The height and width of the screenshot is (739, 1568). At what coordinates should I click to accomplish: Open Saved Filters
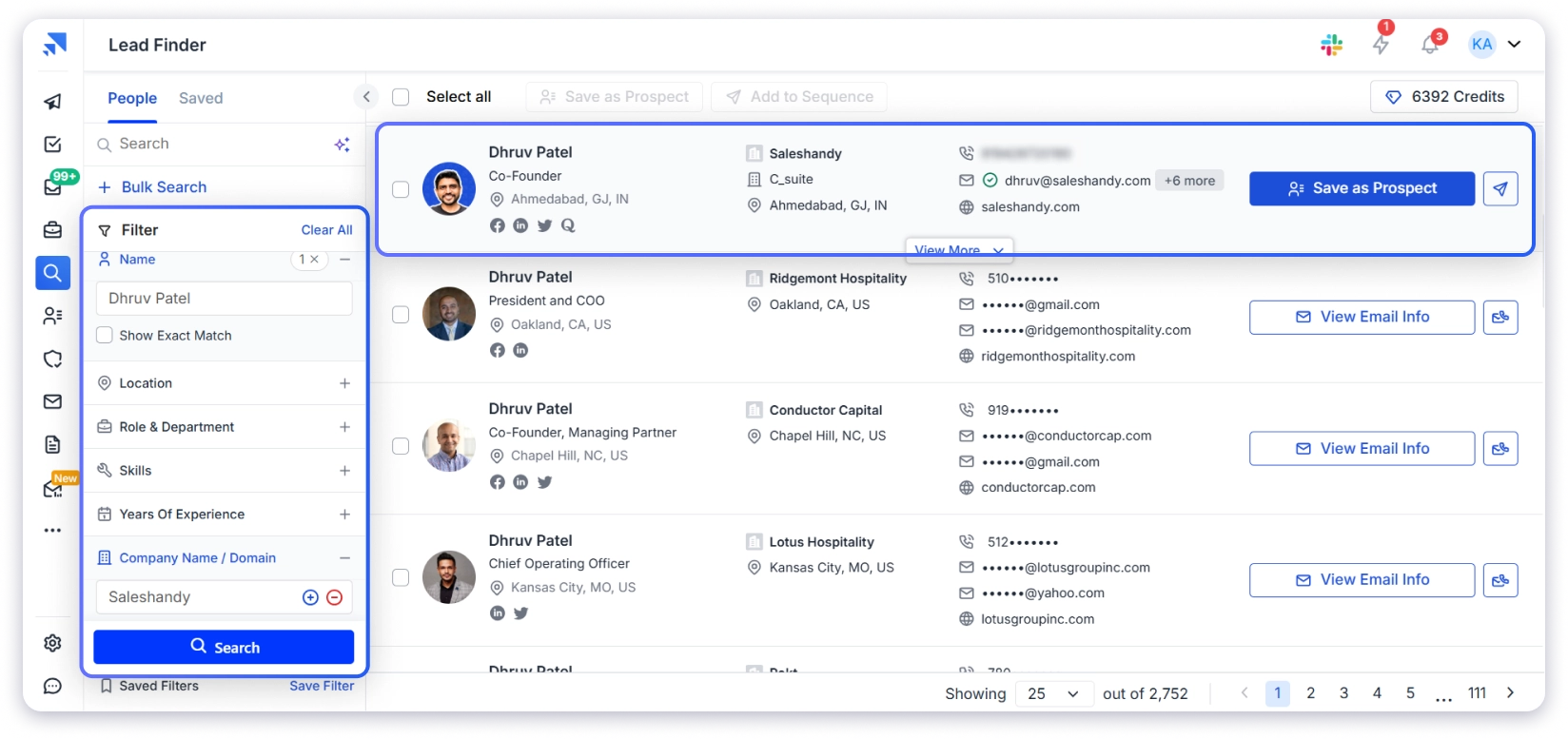pyautogui.click(x=149, y=686)
